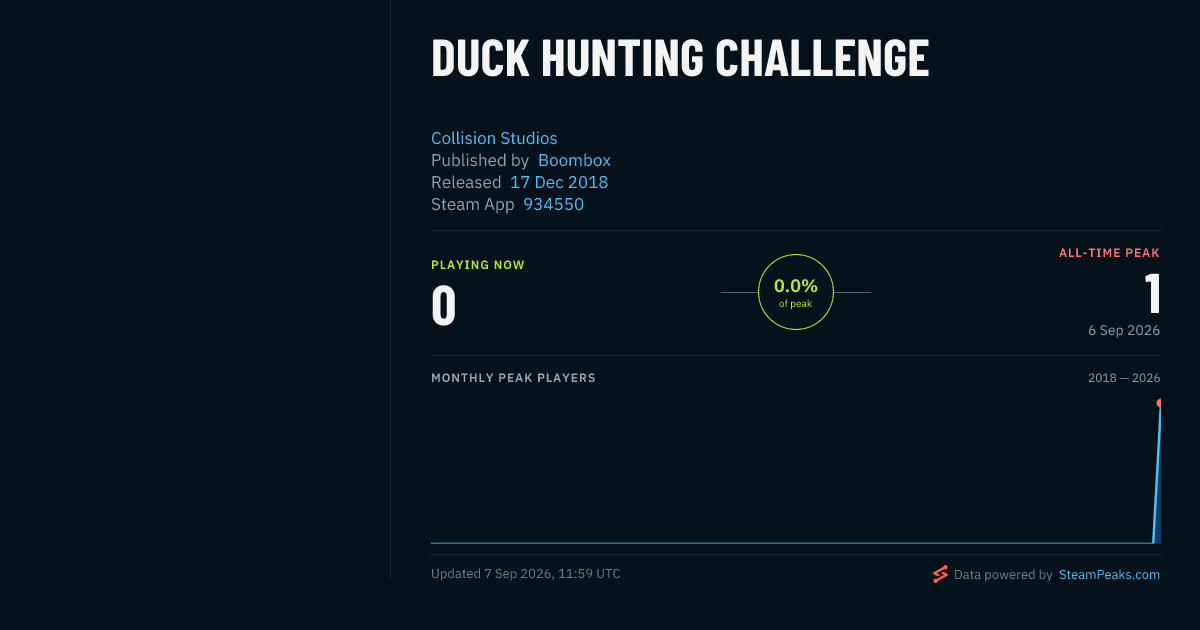Click the Playing Now label
1200x630 pixels.
478,265
